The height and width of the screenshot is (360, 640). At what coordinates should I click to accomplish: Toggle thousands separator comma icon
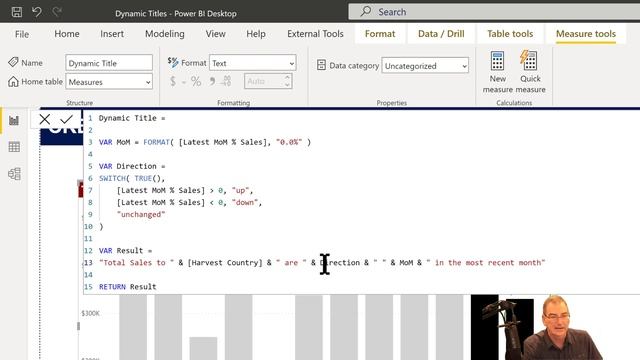[212, 81]
